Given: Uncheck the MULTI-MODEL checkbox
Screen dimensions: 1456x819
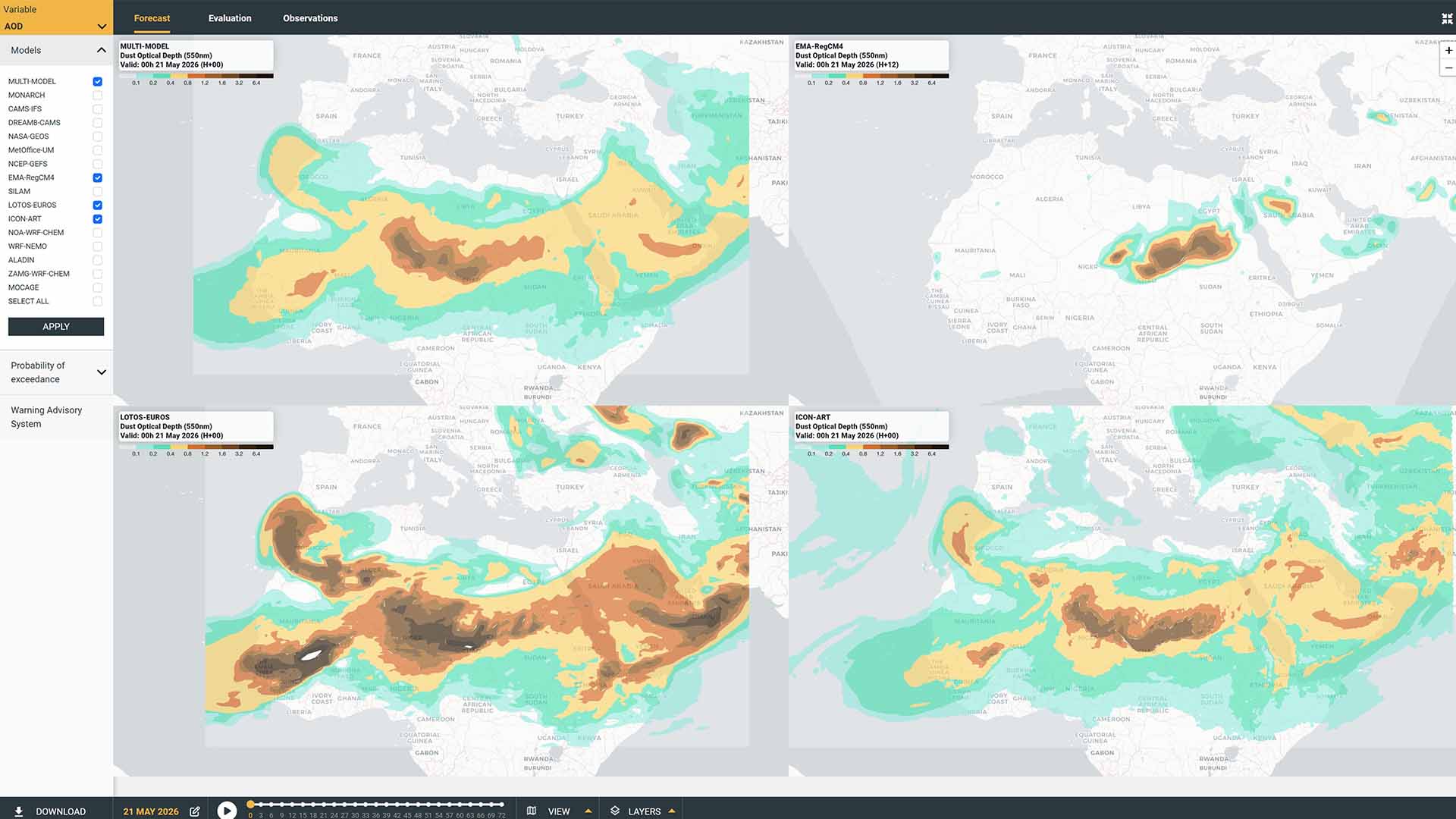Looking at the screenshot, I should [97, 81].
